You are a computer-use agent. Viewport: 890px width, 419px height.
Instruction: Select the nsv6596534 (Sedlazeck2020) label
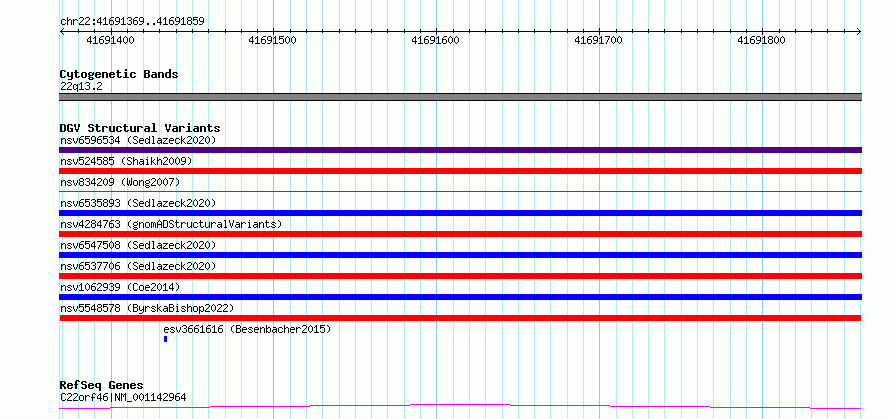[138, 140]
